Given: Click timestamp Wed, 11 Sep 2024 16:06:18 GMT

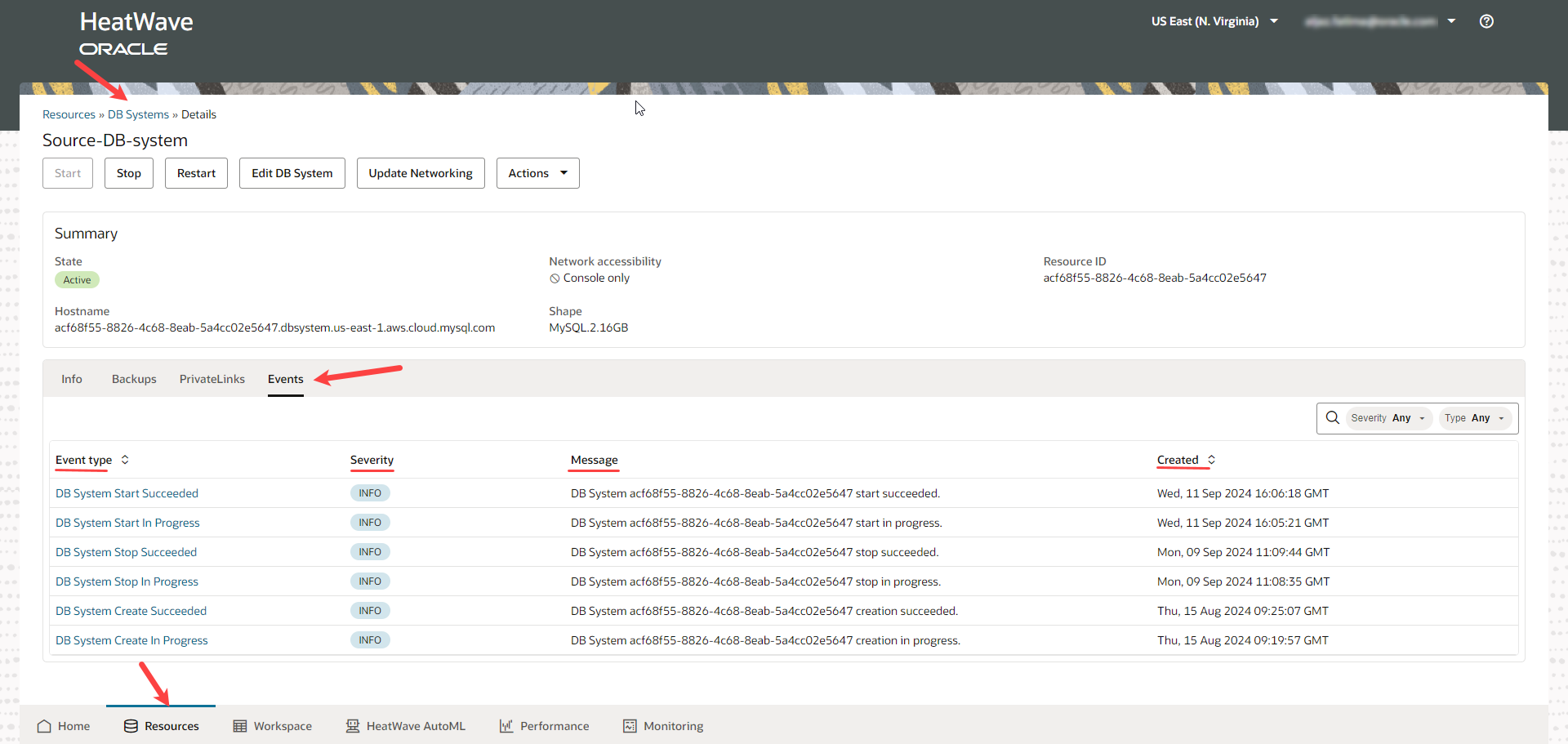Looking at the screenshot, I should pyautogui.click(x=1242, y=493).
